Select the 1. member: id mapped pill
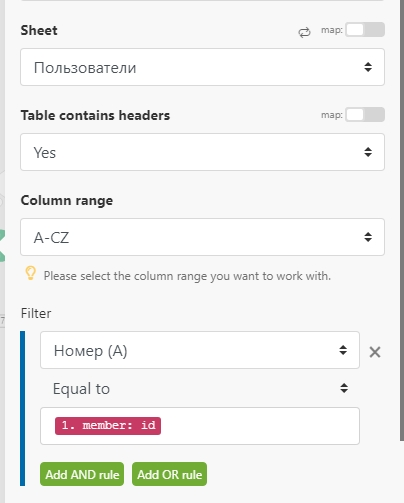Viewport: 404px width, 503px height. (108, 426)
